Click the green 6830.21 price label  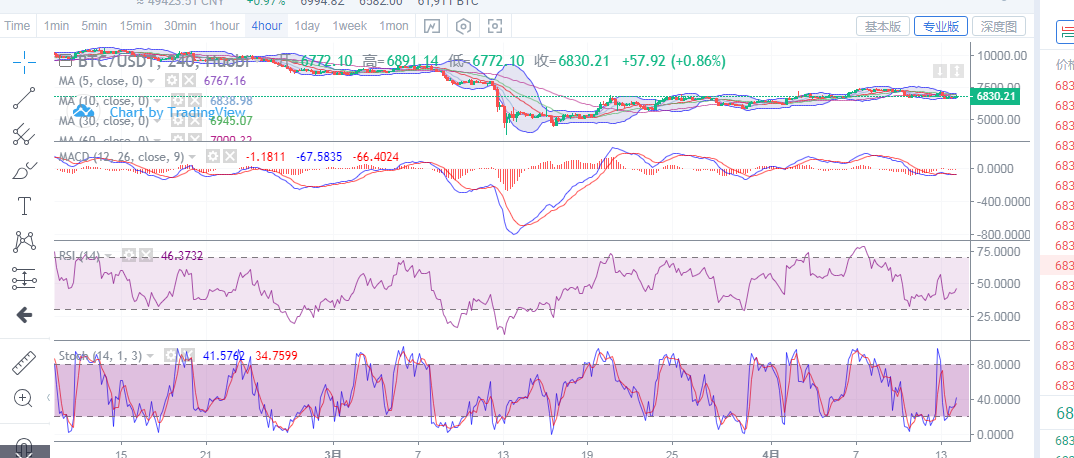[x=995, y=97]
